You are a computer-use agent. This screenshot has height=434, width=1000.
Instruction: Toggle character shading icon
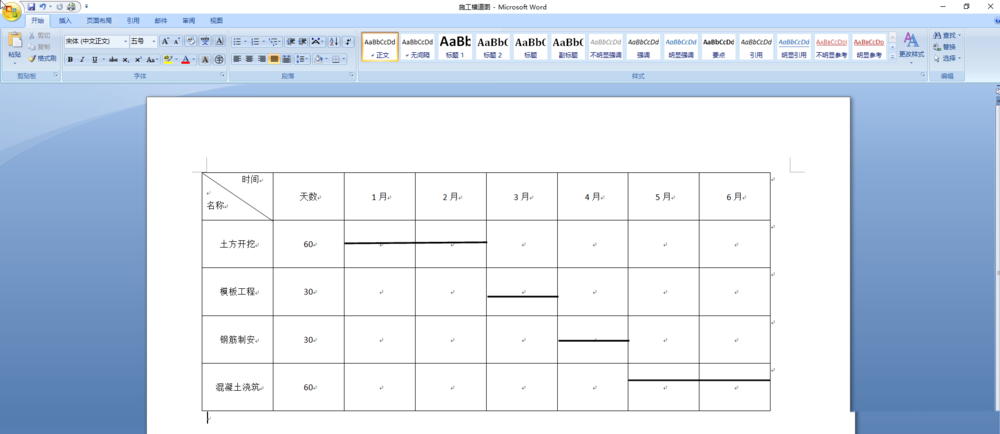[205, 60]
